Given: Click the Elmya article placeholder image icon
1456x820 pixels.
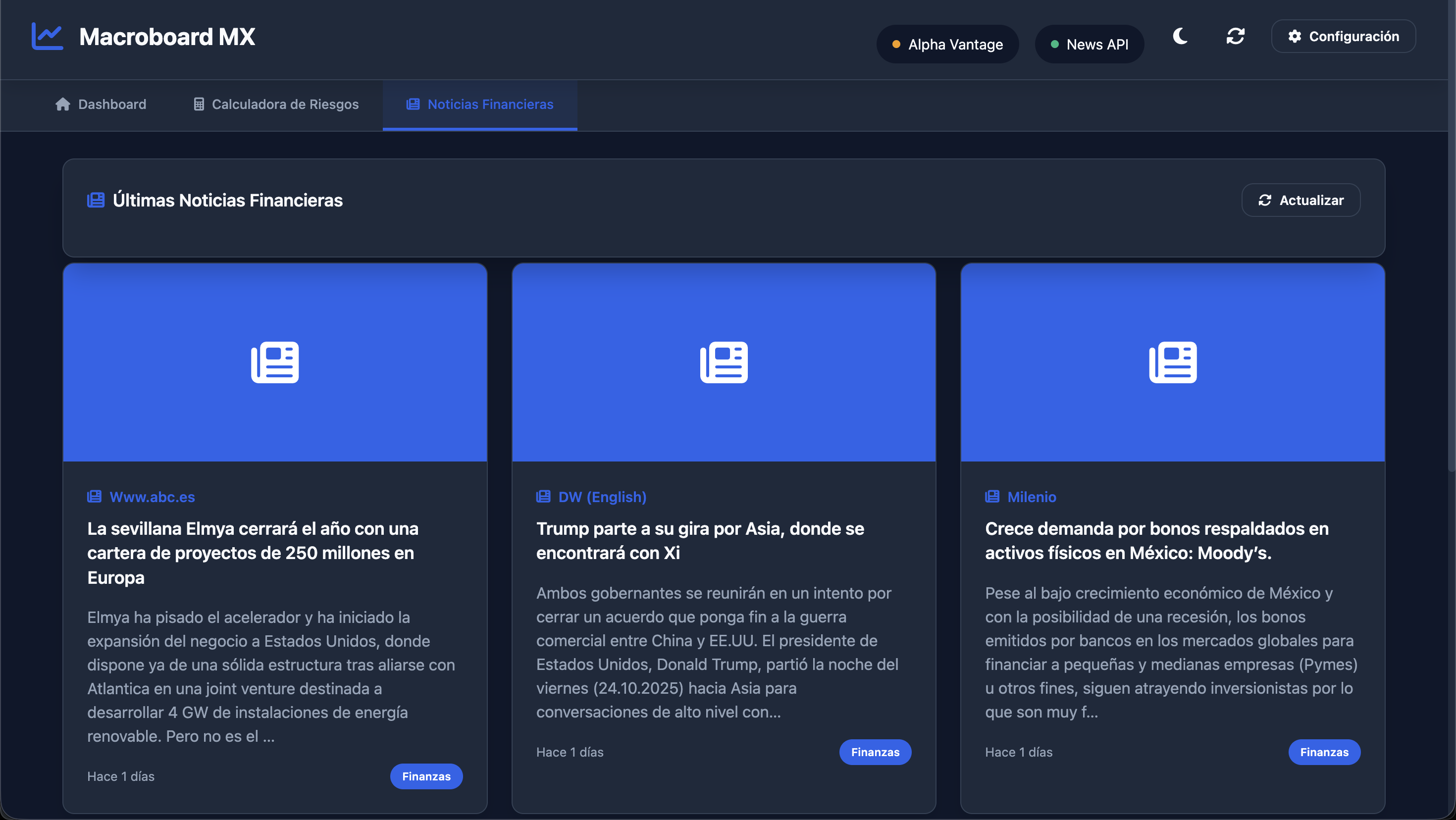Looking at the screenshot, I should pyautogui.click(x=275, y=362).
